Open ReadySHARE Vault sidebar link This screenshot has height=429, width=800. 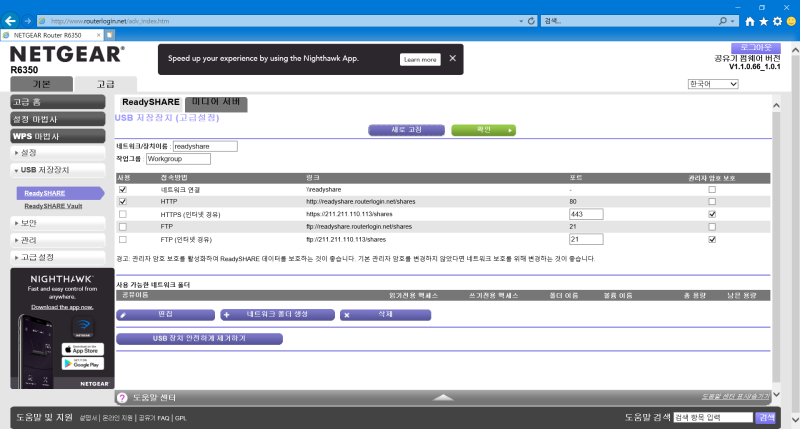(x=53, y=206)
